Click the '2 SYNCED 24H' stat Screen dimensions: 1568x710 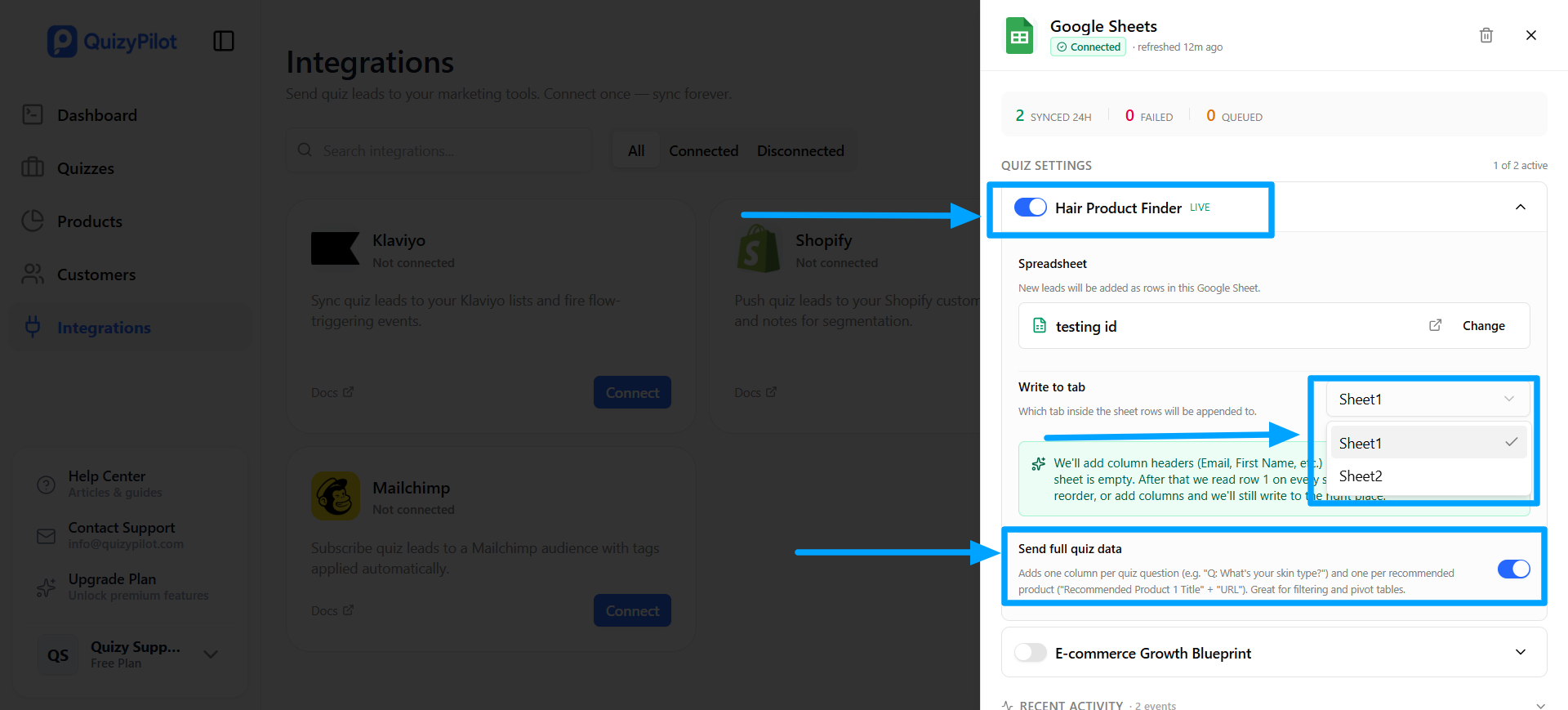click(1053, 116)
